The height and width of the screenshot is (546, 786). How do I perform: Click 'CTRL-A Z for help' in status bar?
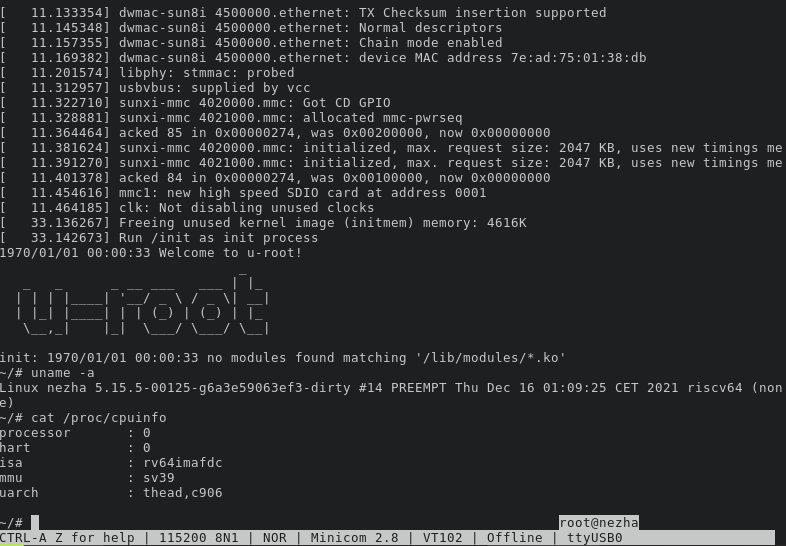(67, 538)
